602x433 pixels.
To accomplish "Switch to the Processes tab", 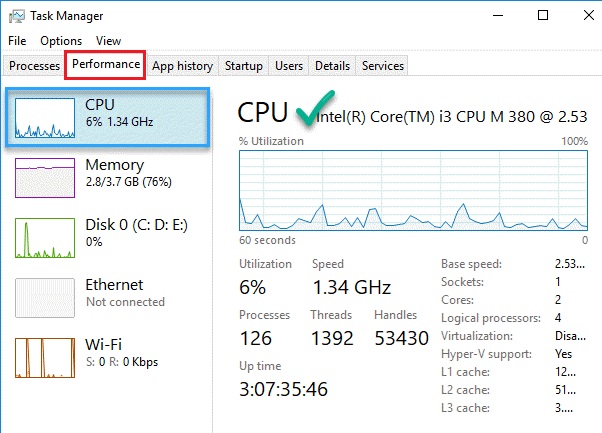I will tap(34, 66).
